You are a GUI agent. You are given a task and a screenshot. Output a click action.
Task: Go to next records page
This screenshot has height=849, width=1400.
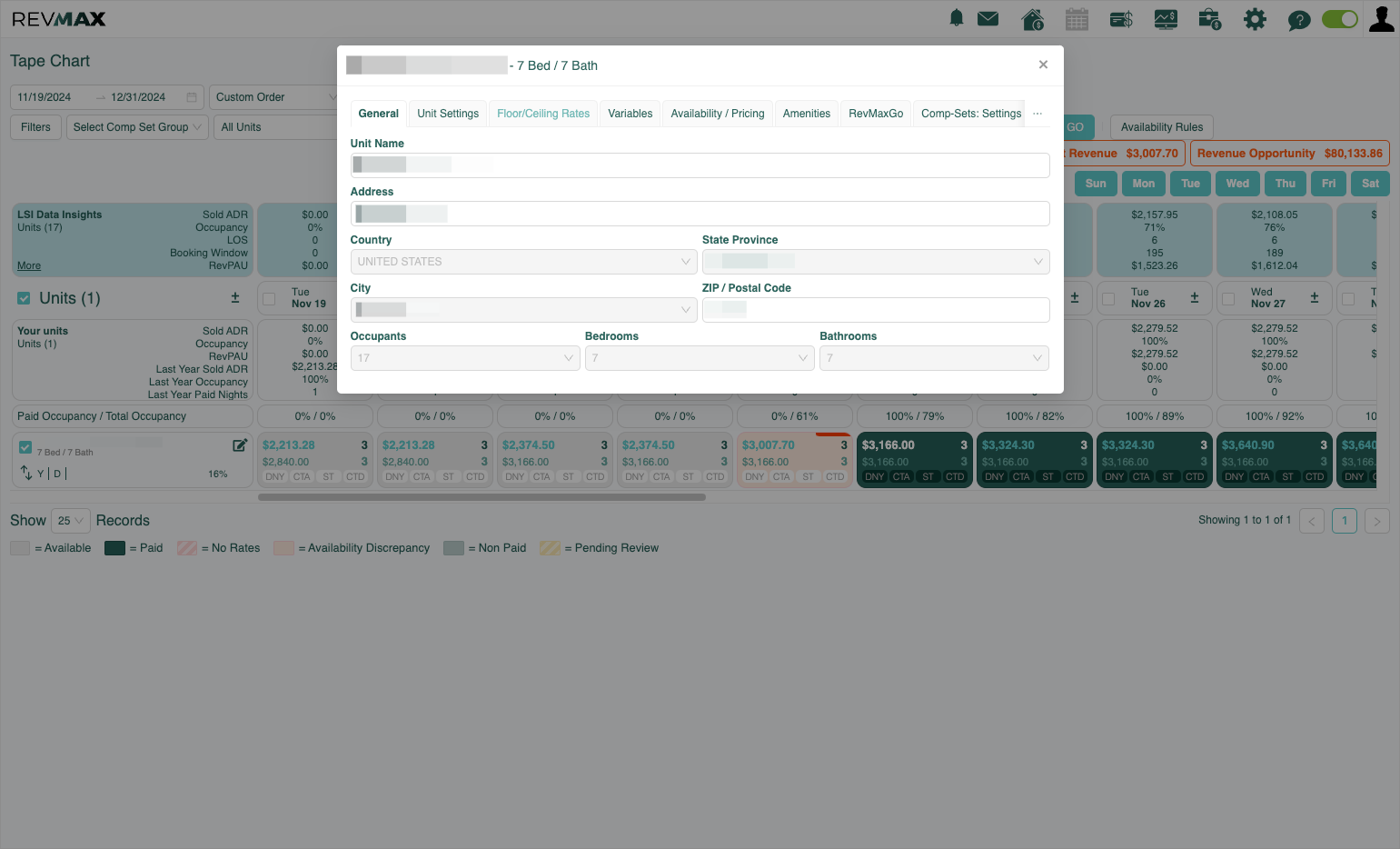click(1377, 521)
